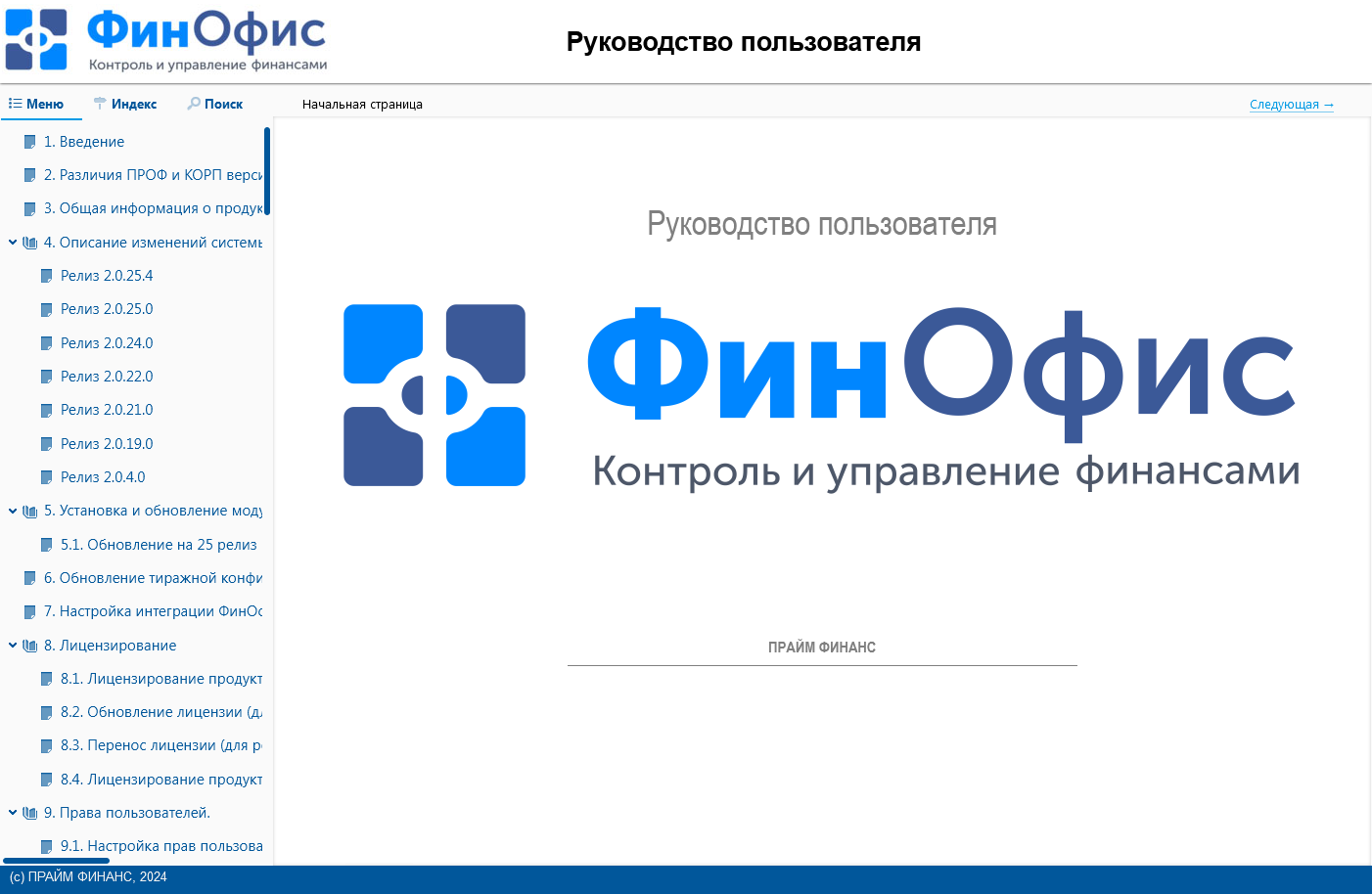Click the (c) ПРАЙМ ФИНАНС, 2024 footer text
The image size is (1372, 894).
coord(88,877)
